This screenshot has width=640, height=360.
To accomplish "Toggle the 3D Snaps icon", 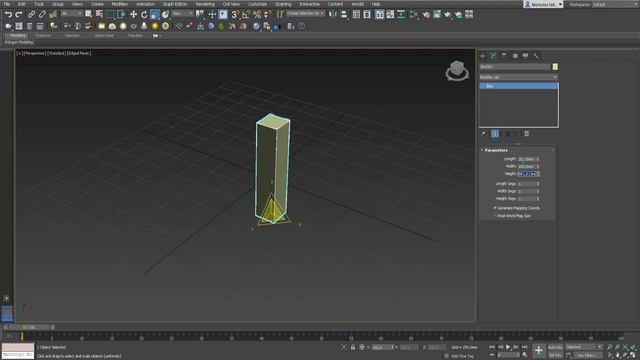I will click(x=235, y=14).
